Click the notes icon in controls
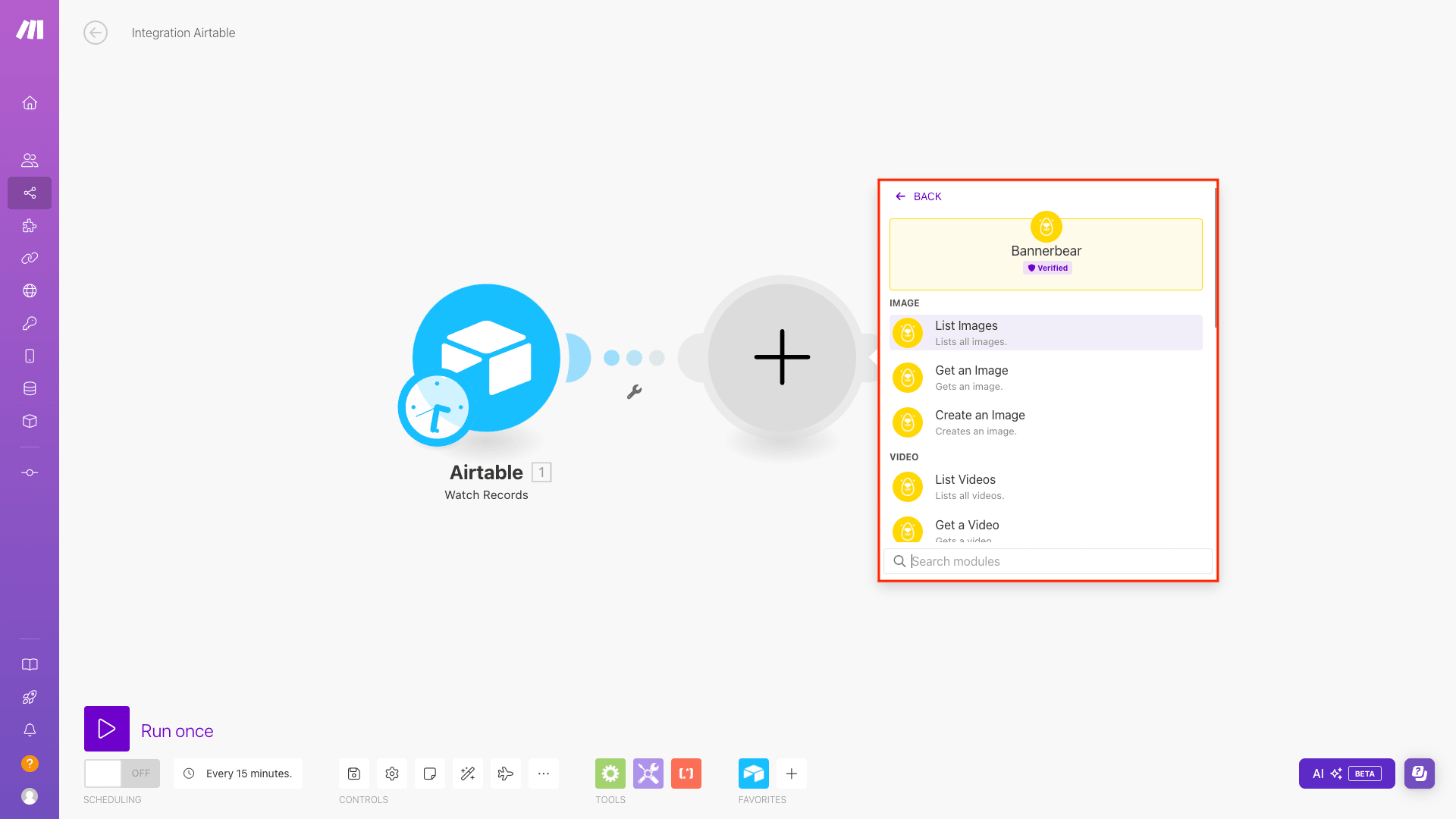 coord(430,773)
